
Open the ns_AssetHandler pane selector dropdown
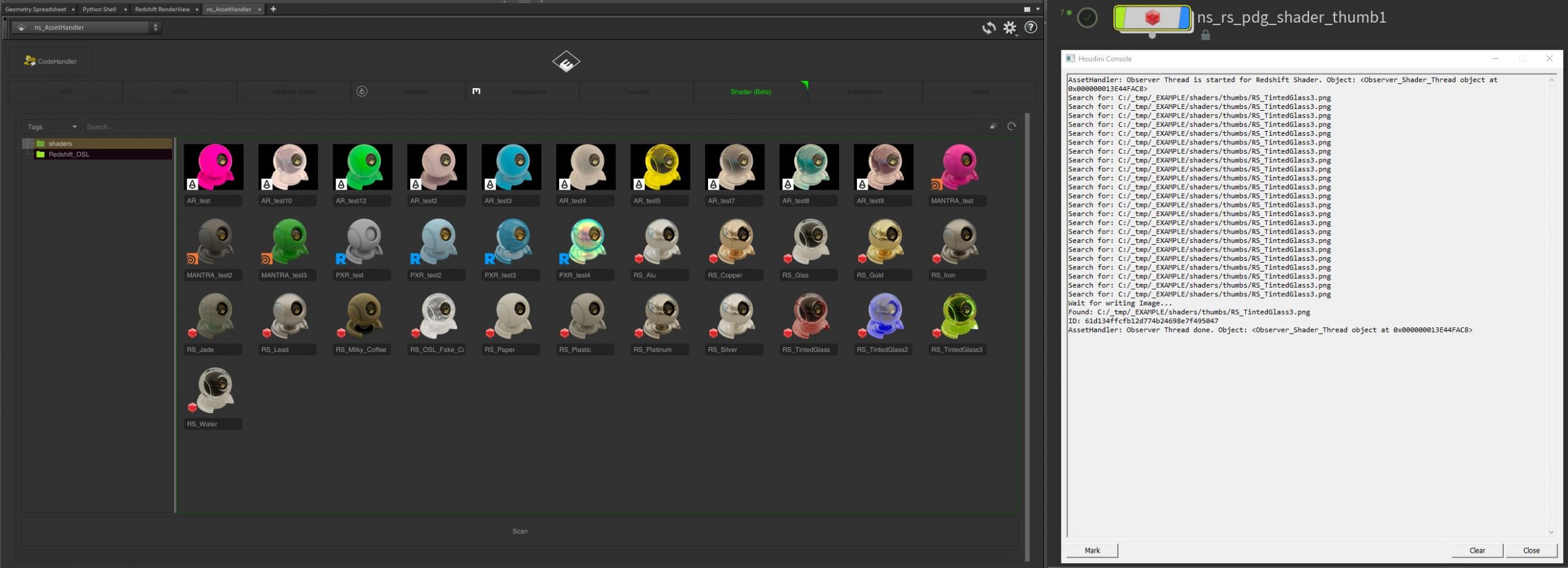87,28
